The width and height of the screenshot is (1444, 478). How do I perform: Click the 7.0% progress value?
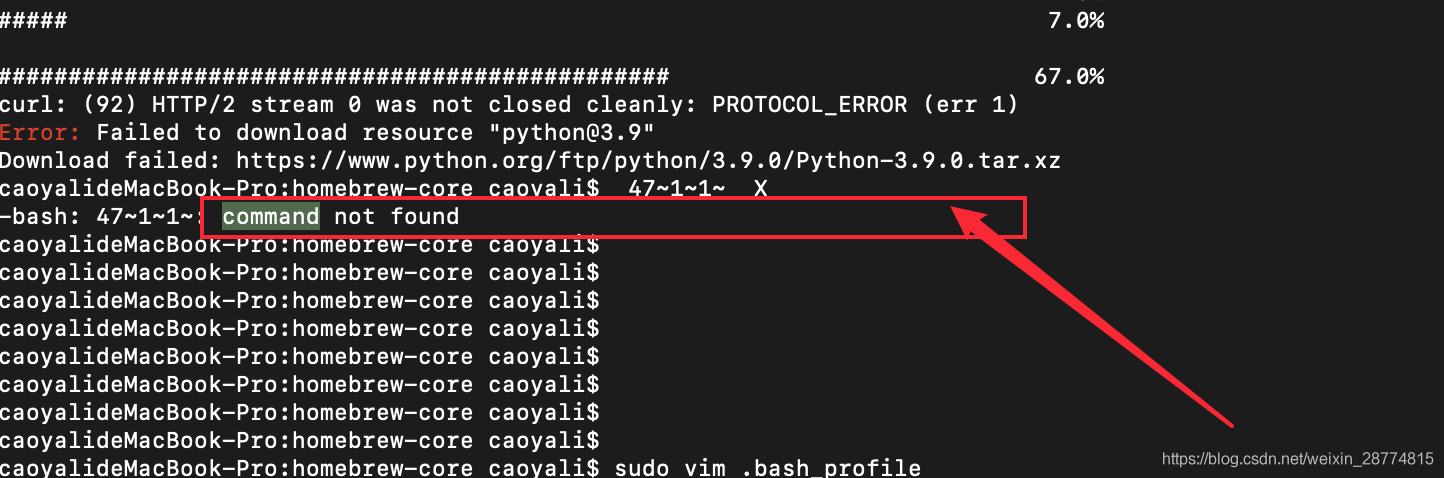[1075, 20]
